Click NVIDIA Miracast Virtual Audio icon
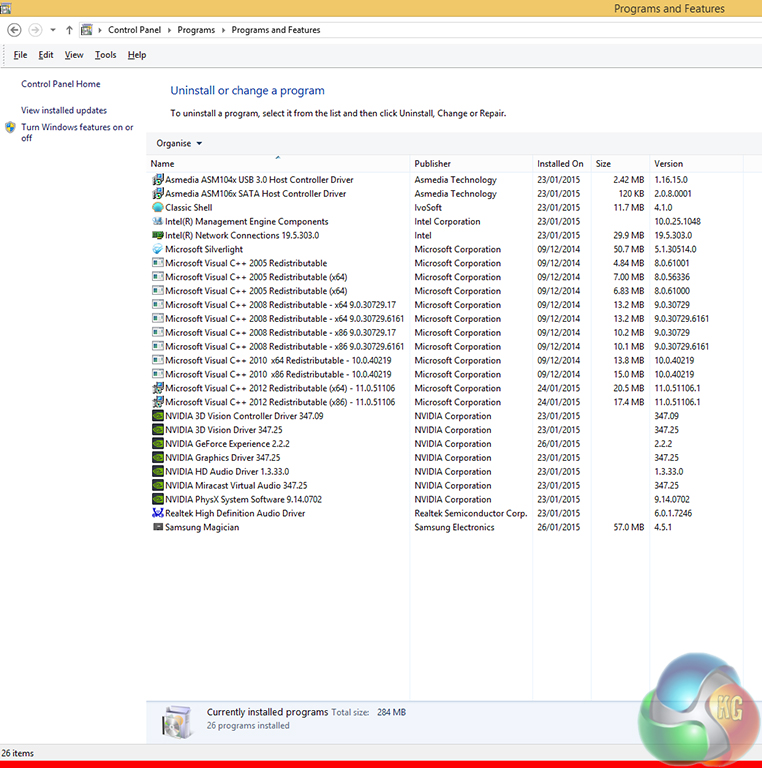Image resolution: width=762 pixels, height=768 pixels. click(x=158, y=485)
